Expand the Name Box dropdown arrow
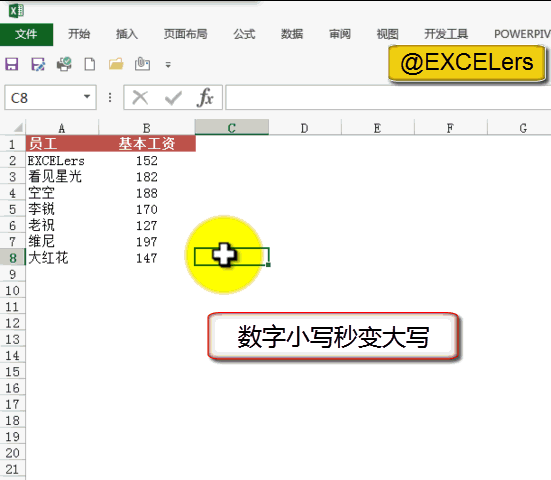551x480 pixels. pos(87,97)
